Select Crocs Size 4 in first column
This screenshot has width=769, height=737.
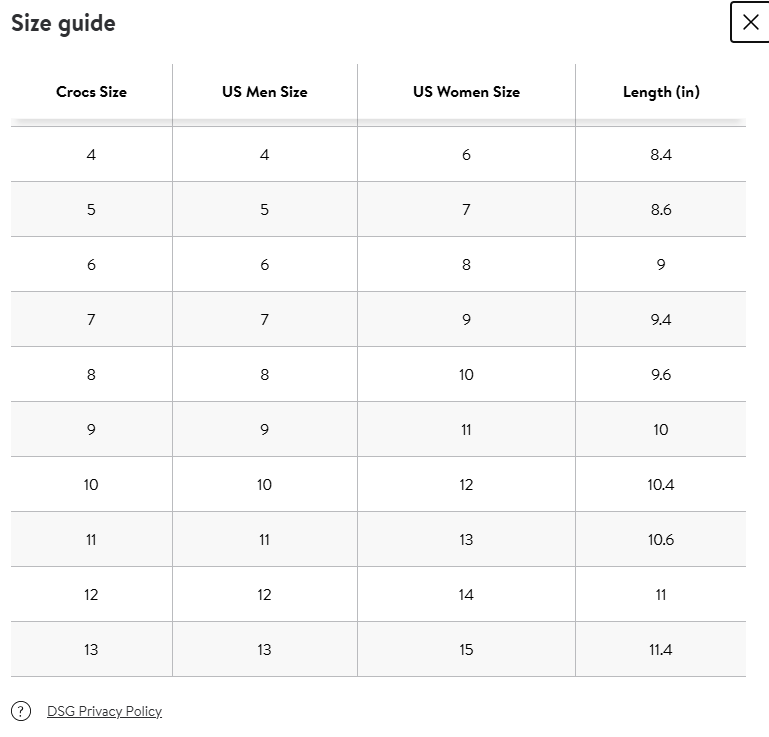tap(91, 155)
